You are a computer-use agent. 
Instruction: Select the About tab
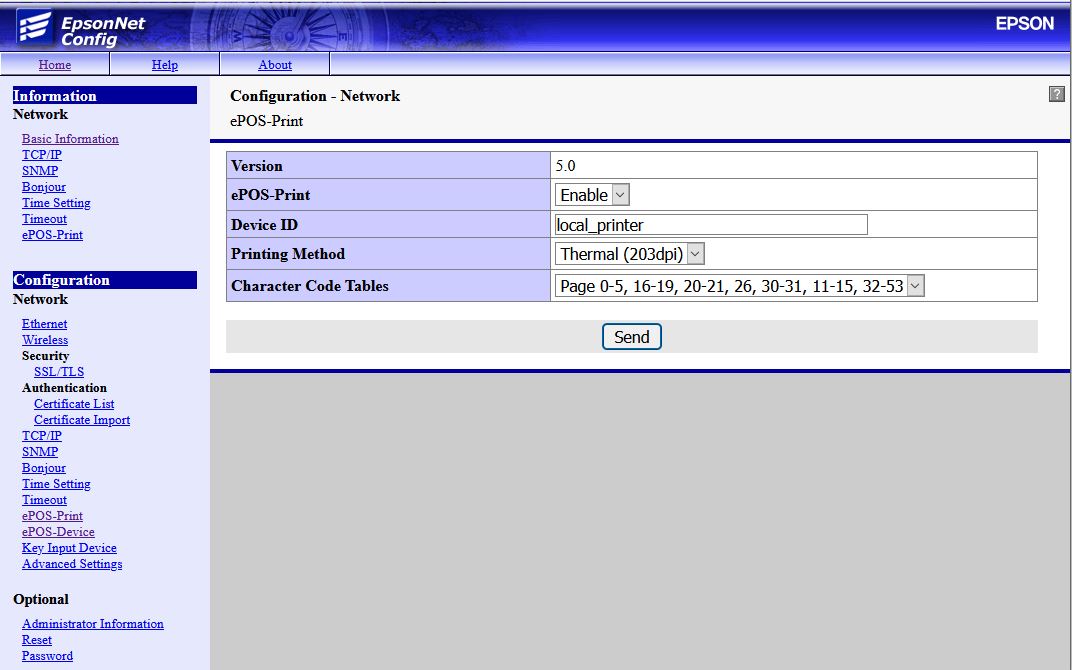click(275, 65)
